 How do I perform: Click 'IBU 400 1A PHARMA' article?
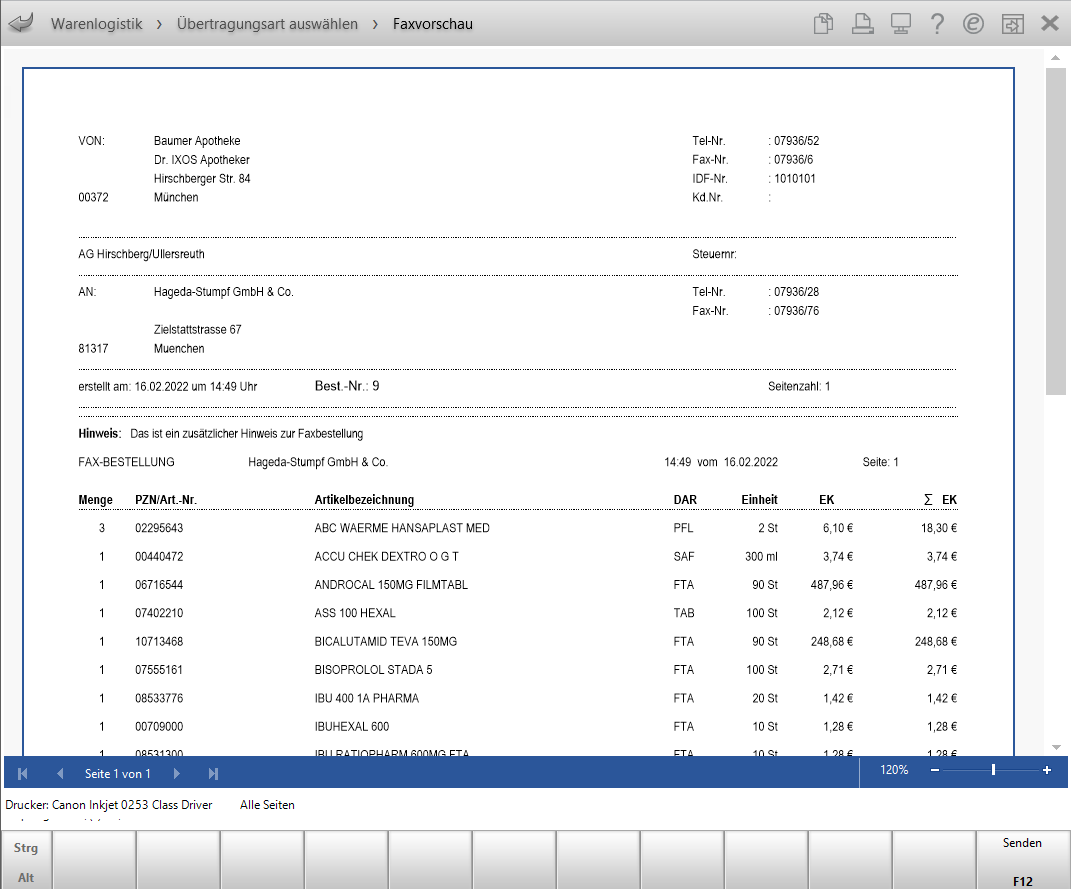point(366,698)
